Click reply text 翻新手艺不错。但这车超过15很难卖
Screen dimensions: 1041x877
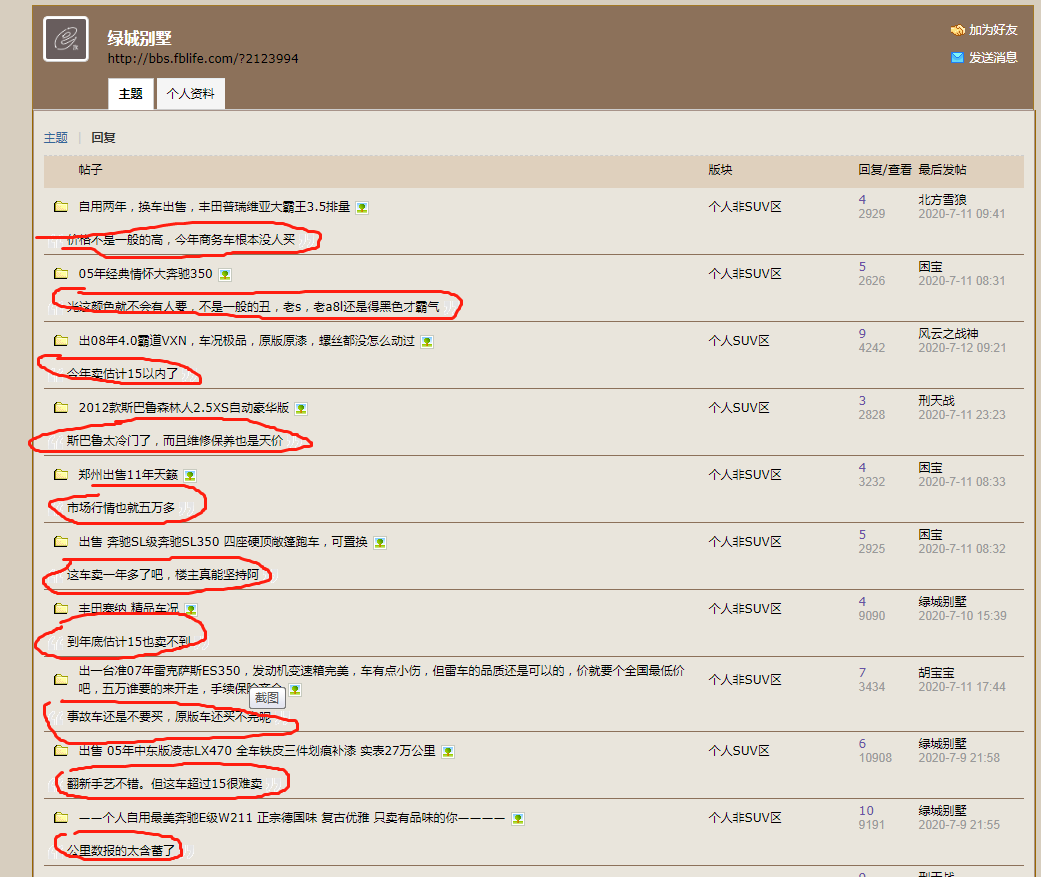pyautogui.click(x=165, y=784)
